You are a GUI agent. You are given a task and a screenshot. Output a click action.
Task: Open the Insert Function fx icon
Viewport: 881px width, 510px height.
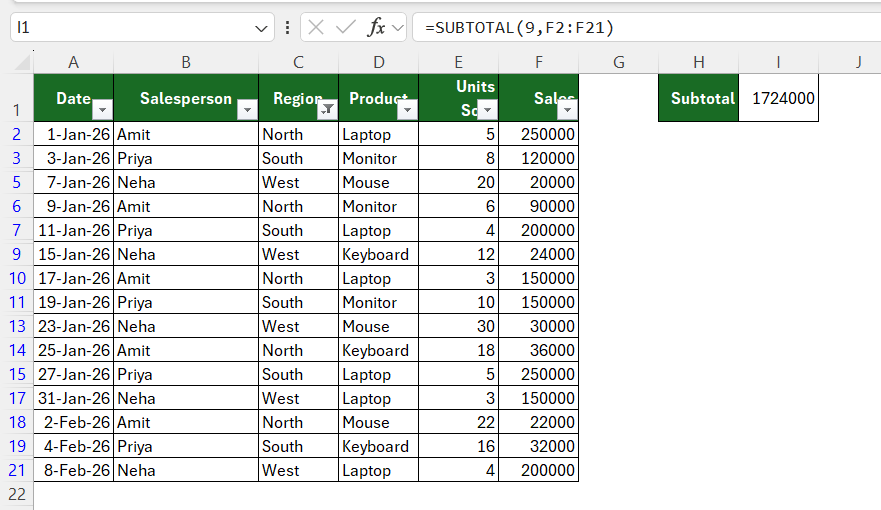click(376, 27)
